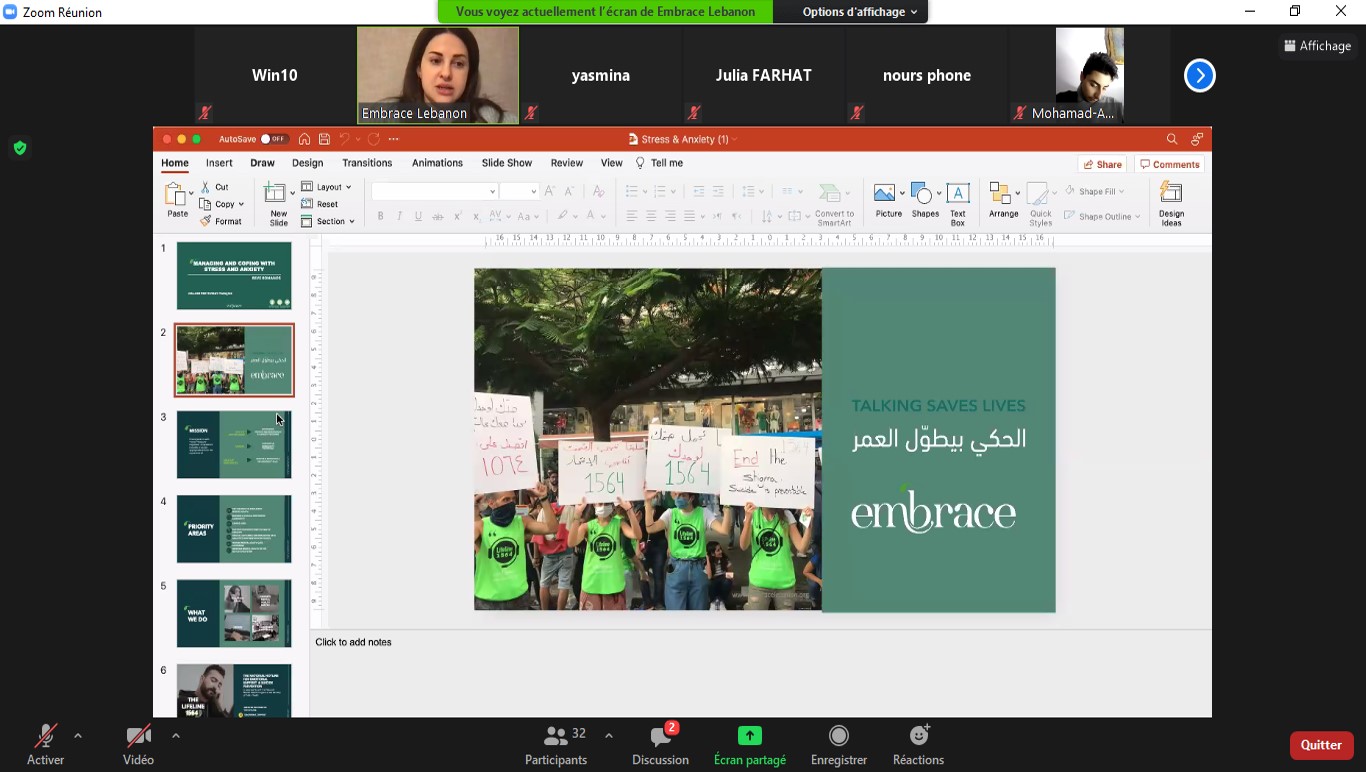Click the Affichage view button
Viewport: 1366px width, 772px height.
(x=1316, y=45)
